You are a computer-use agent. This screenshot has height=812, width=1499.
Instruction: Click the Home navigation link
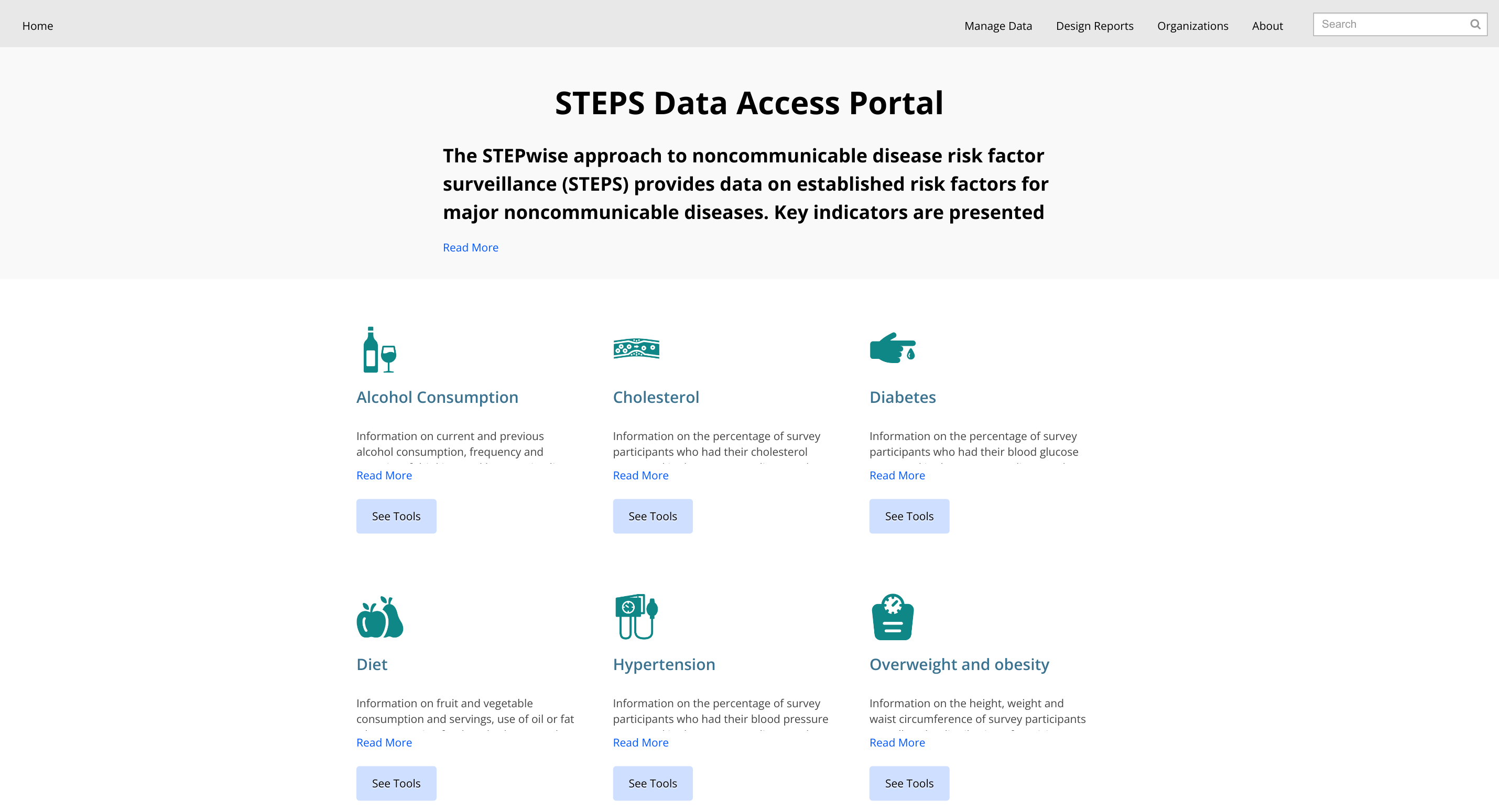point(39,26)
